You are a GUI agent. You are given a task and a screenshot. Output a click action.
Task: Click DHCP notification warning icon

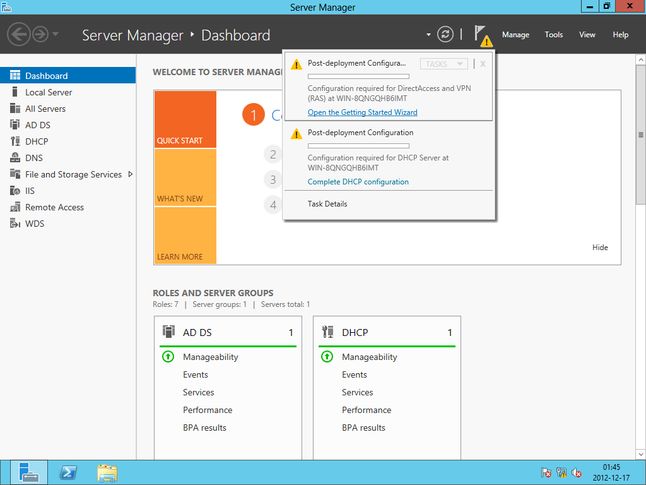click(x=296, y=134)
